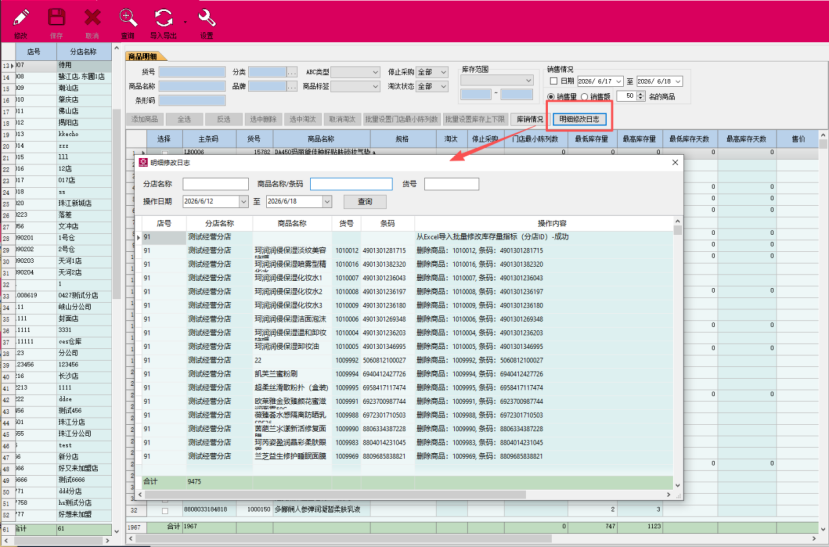Image resolution: width=829 pixels, height=547 pixels.
Task: Click the 查询 magnifier icon in toolbar
Action: pos(128,18)
